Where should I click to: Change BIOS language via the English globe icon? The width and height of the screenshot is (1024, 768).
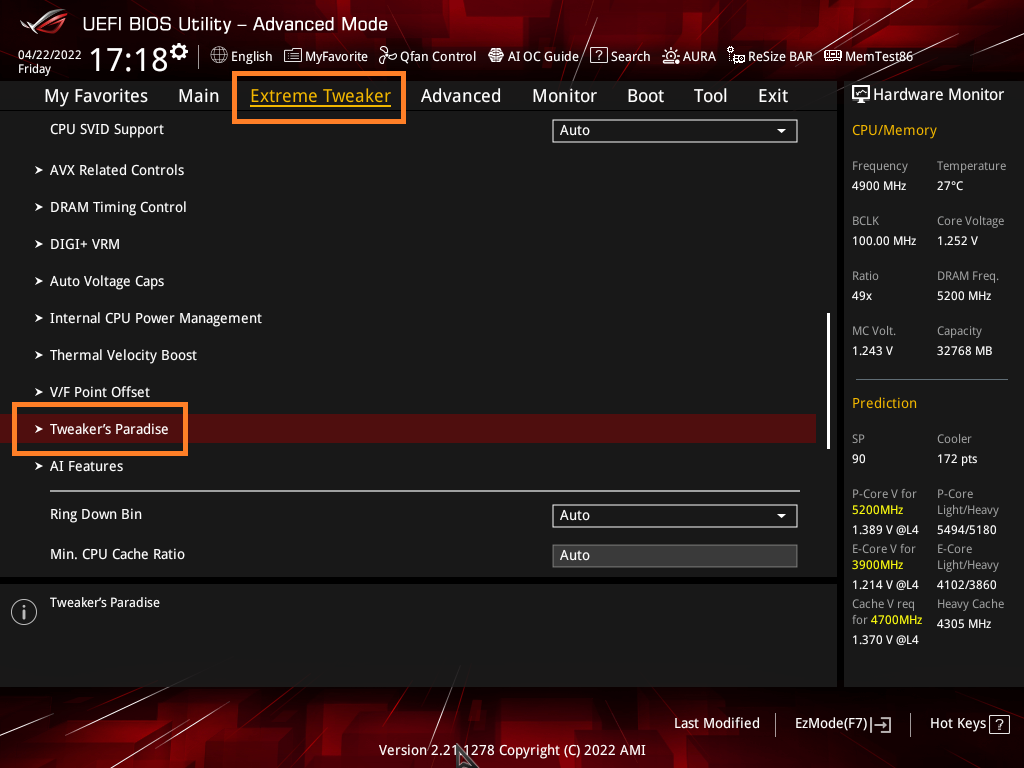241,56
